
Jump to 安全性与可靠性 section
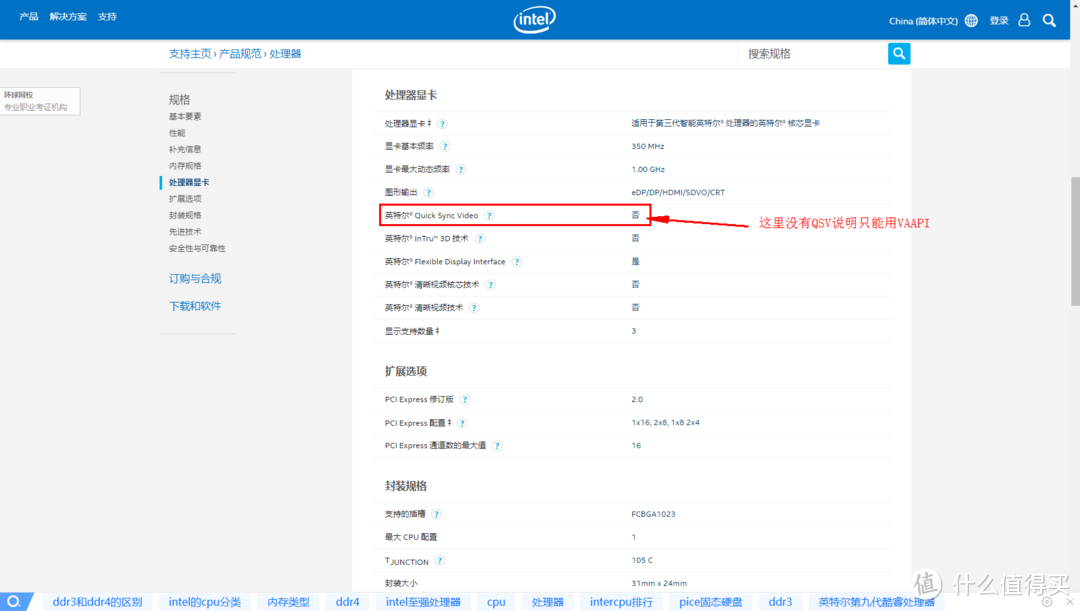pyautogui.click(x=197, y=249)
